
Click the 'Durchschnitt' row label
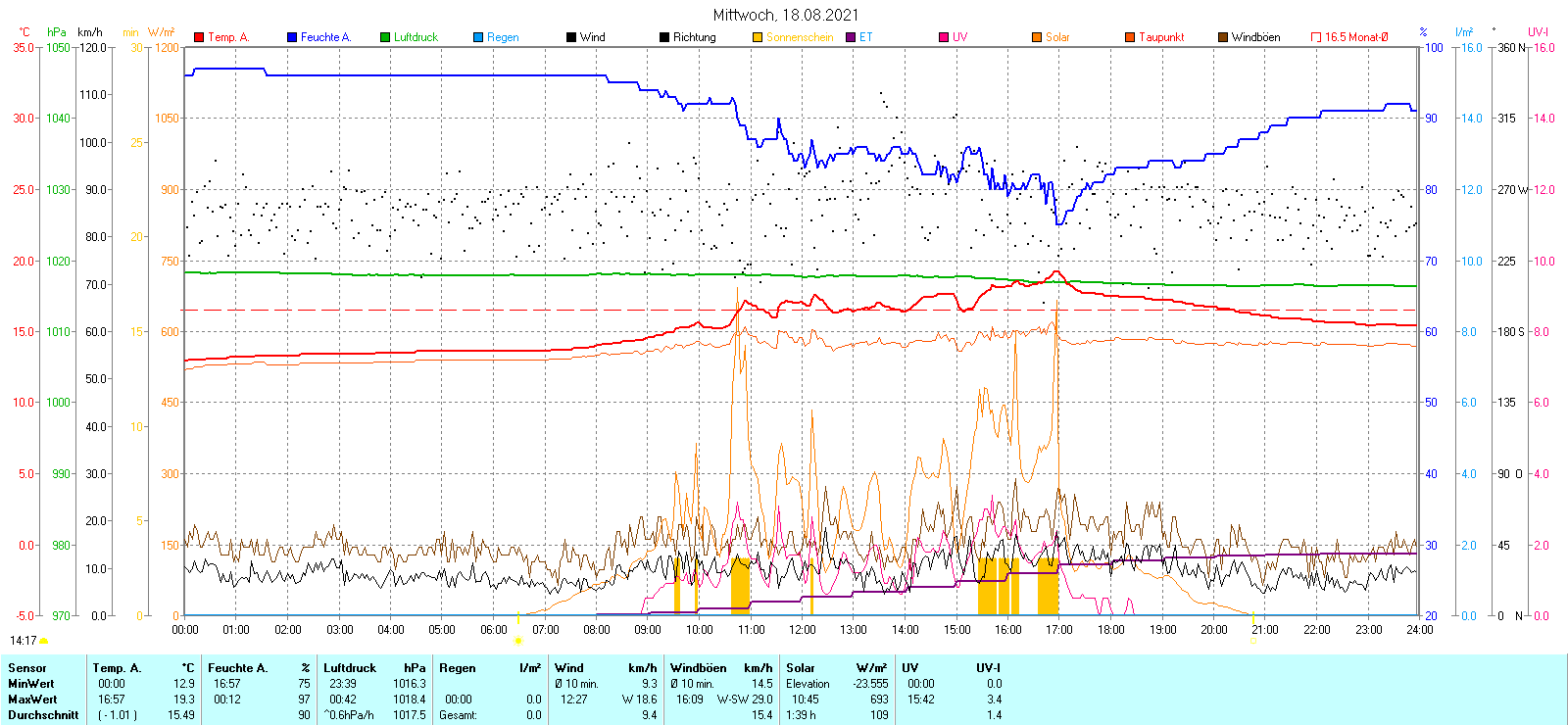click(x=43, y=715)
